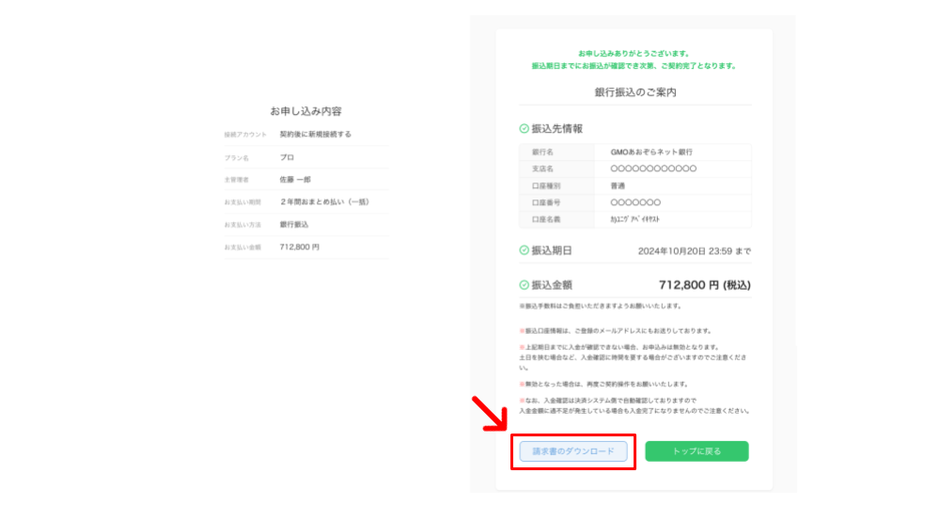Click the check icon beside 振込期日
The width and height of the screenshot is (940, 508).
tap(524, 250)
